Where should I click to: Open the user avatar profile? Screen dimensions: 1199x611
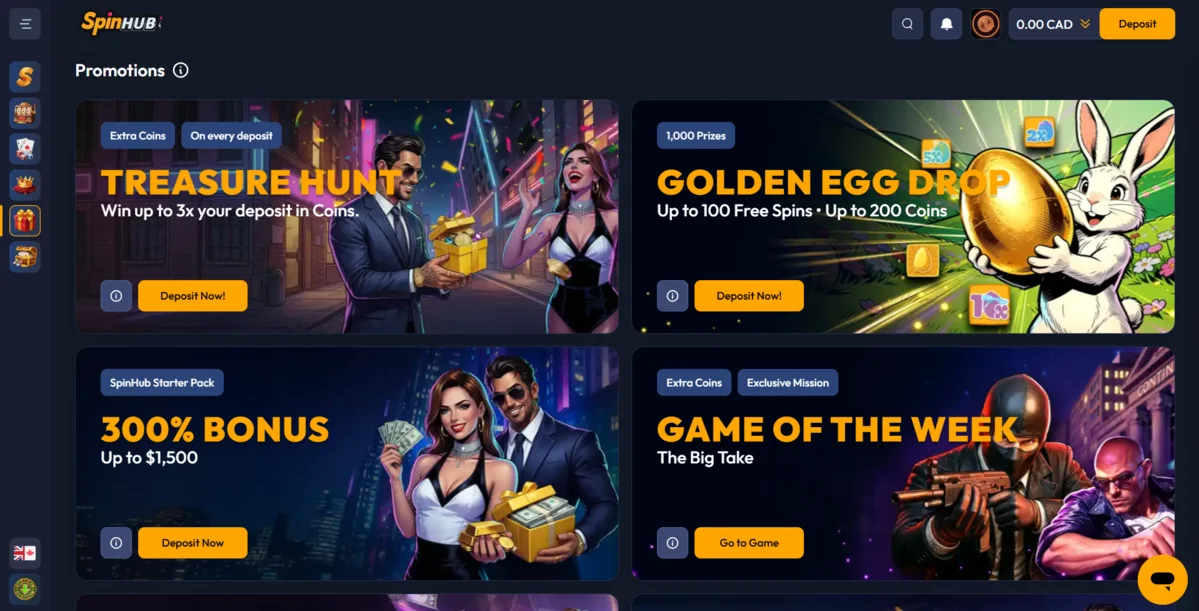point(986,24)
